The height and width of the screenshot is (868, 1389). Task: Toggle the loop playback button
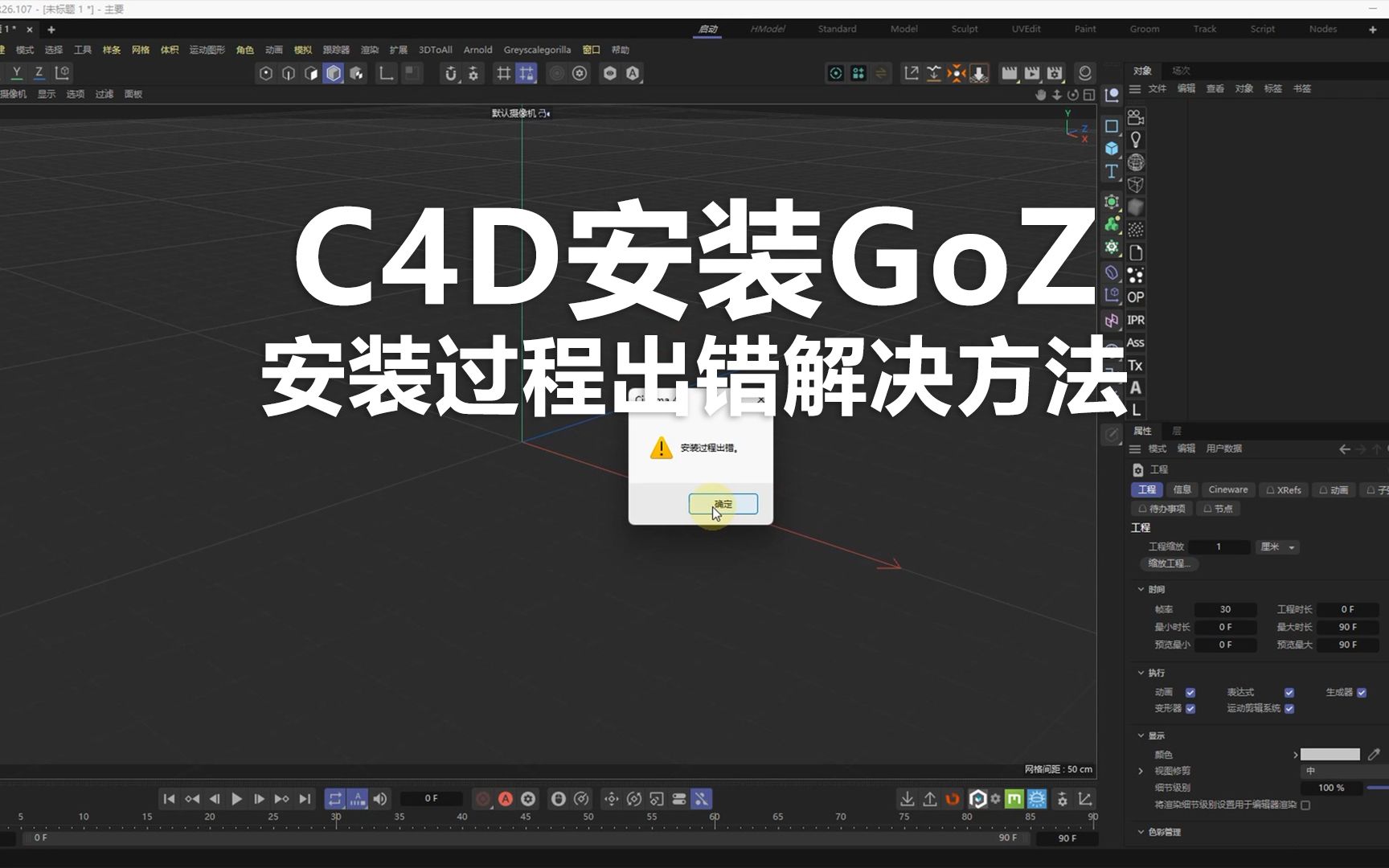click(335, 799)
